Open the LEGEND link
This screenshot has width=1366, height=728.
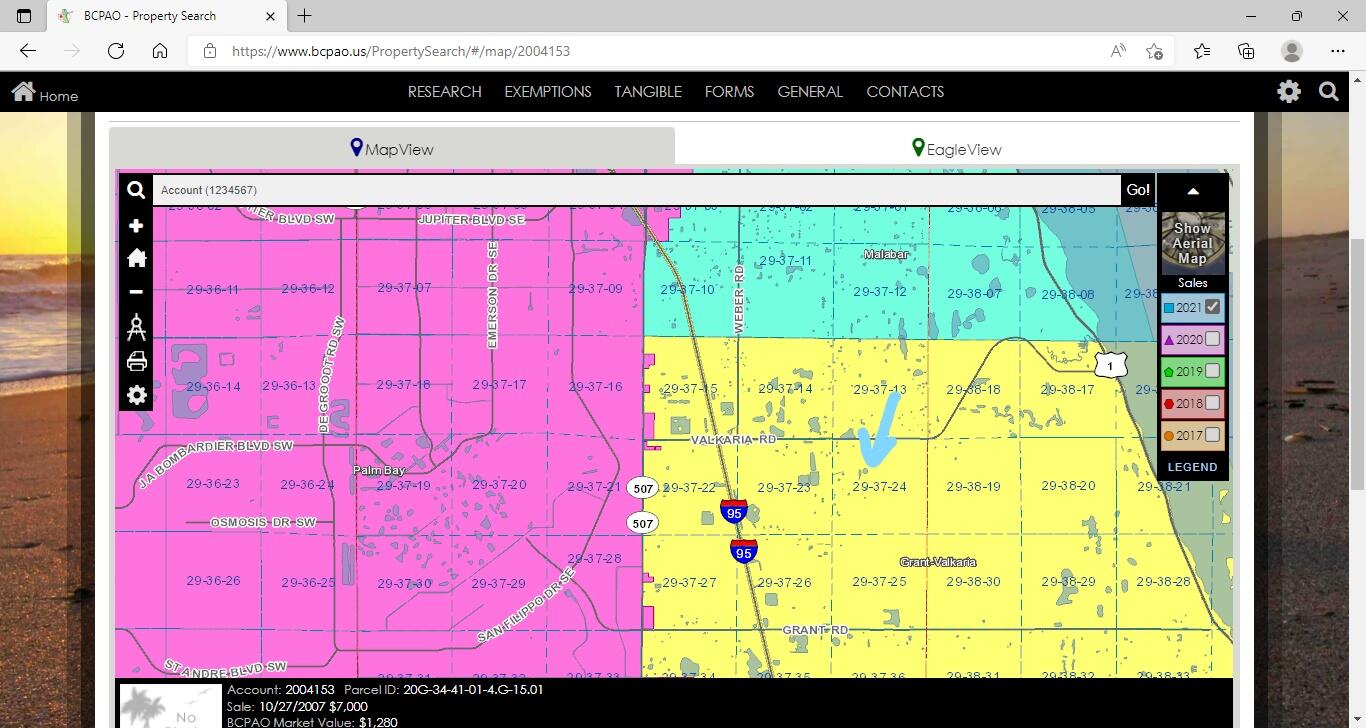tap(1192, 467)
